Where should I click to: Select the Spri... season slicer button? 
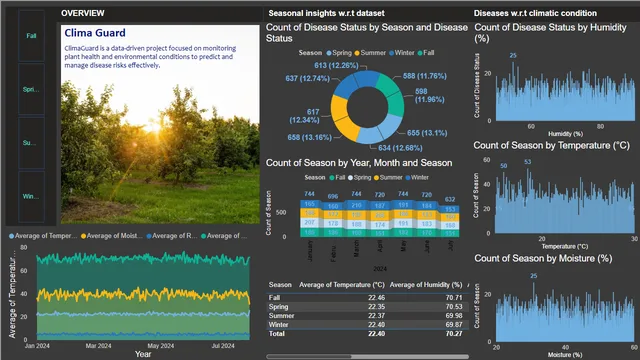(31, 89)
